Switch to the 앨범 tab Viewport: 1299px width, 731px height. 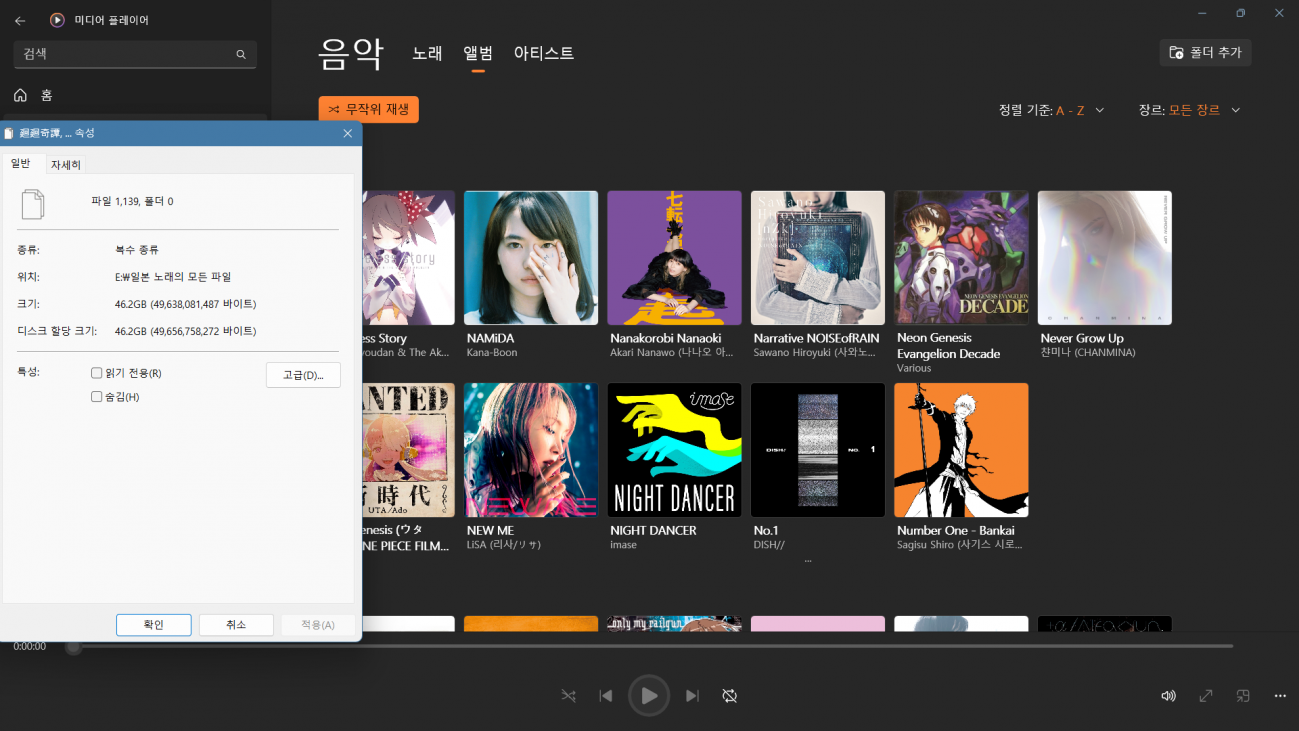point(478,54)
